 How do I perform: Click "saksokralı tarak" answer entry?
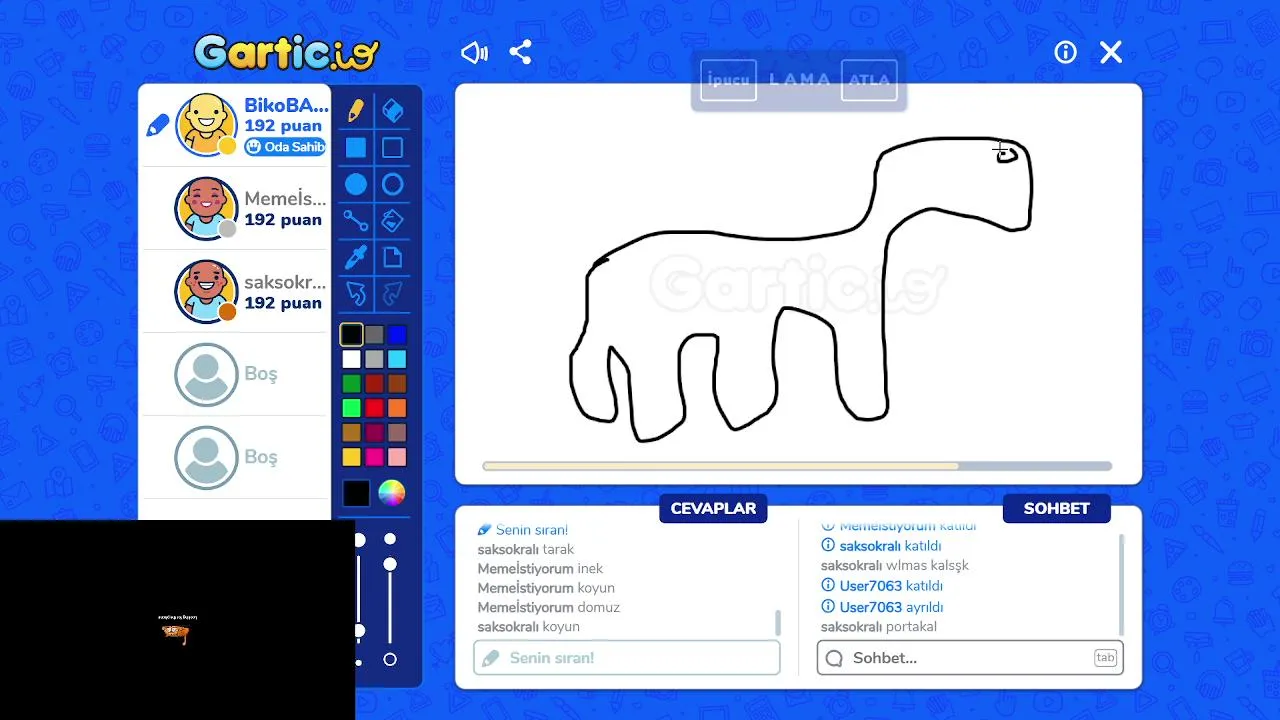point(526,549)
